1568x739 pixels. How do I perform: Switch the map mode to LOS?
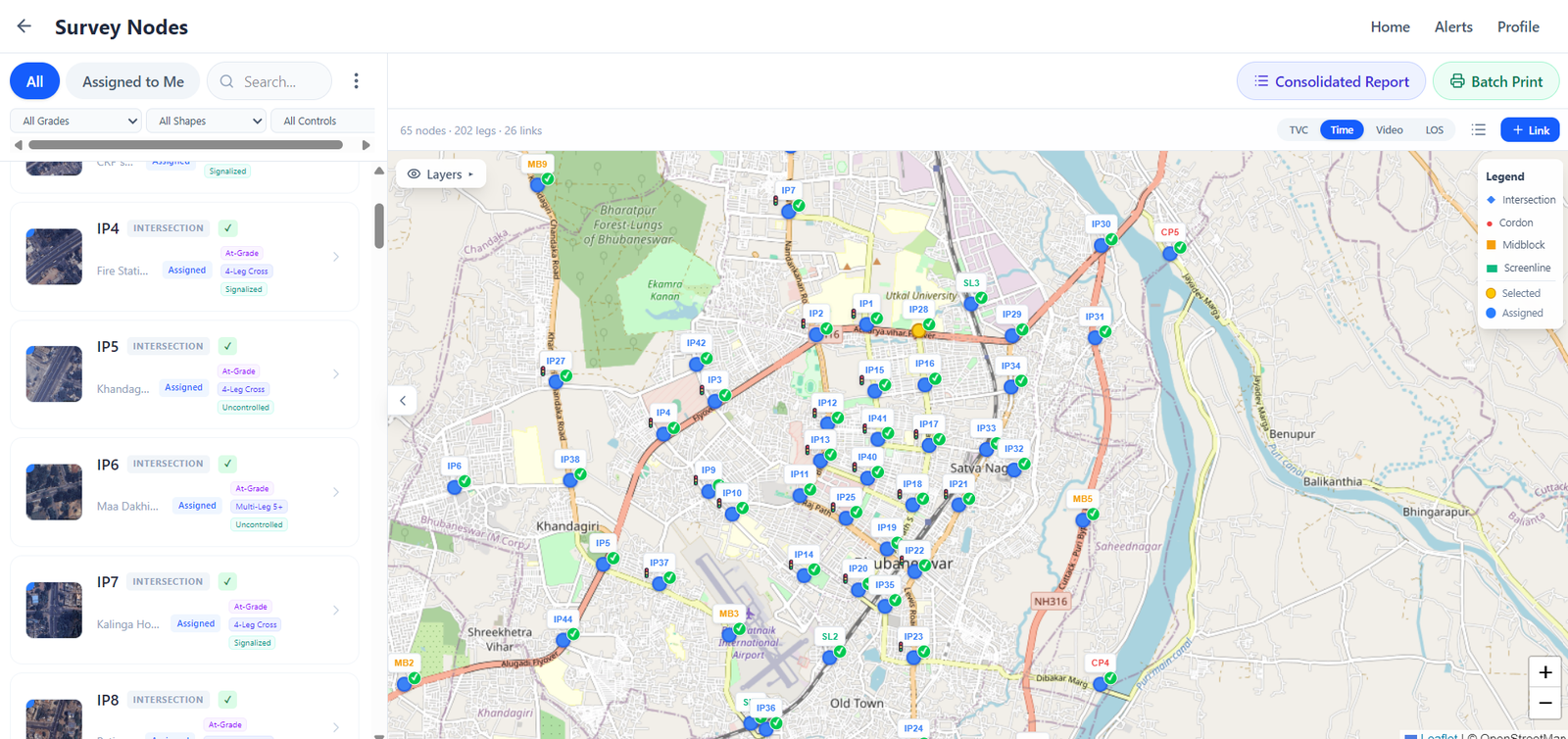[x=1434, y=129]
